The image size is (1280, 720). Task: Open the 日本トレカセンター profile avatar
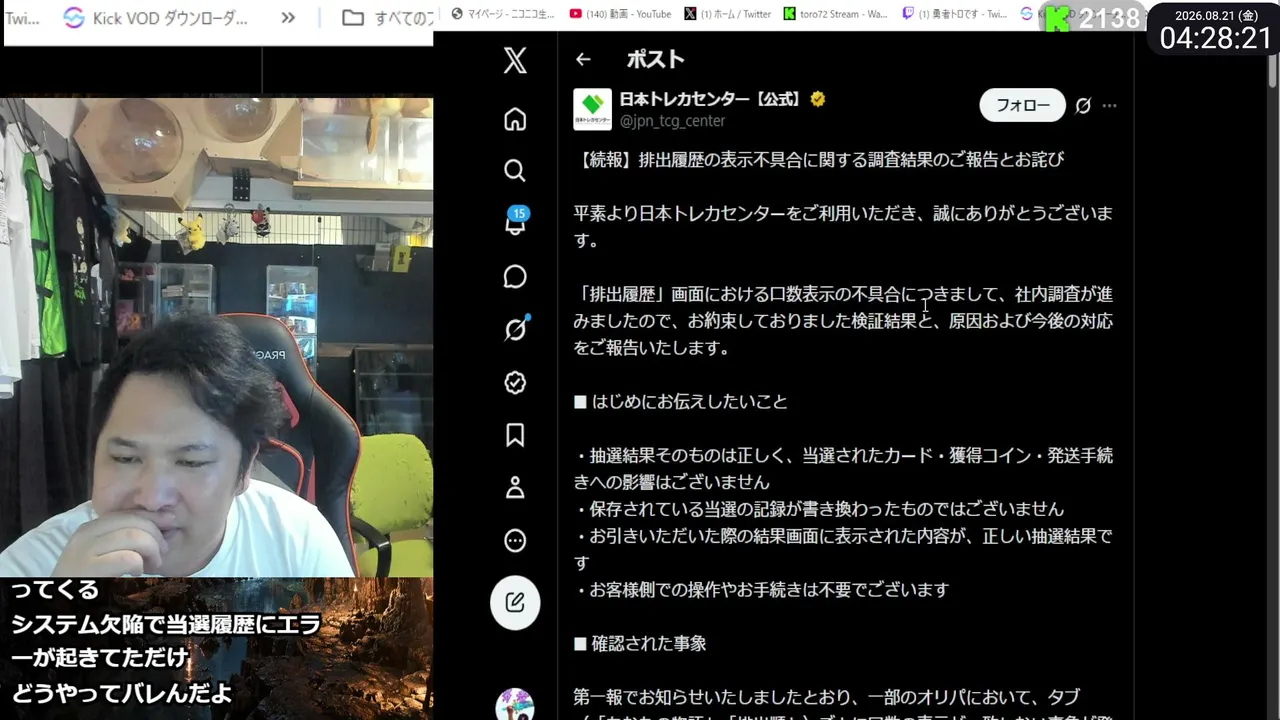coord(592,110)
